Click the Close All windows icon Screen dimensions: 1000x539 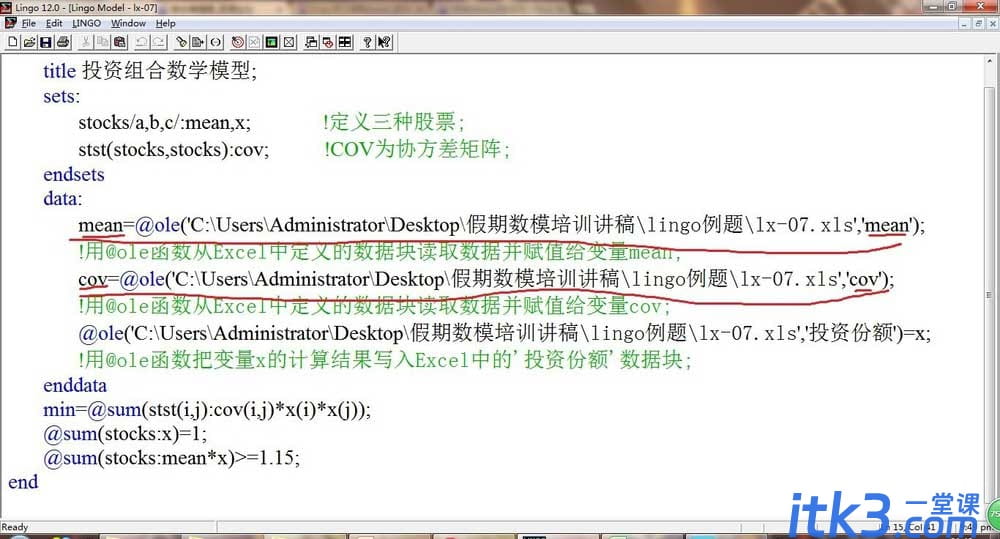[328, 42]
